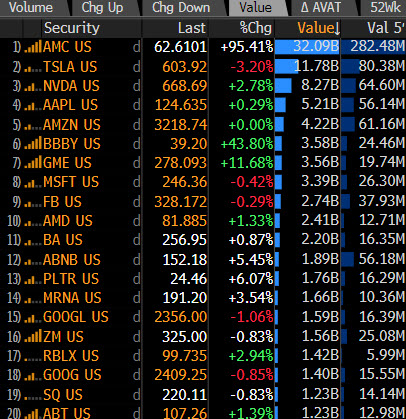
Task: Click the delayed 'd' indicator on TSLA US row
Action: [136, 67]
